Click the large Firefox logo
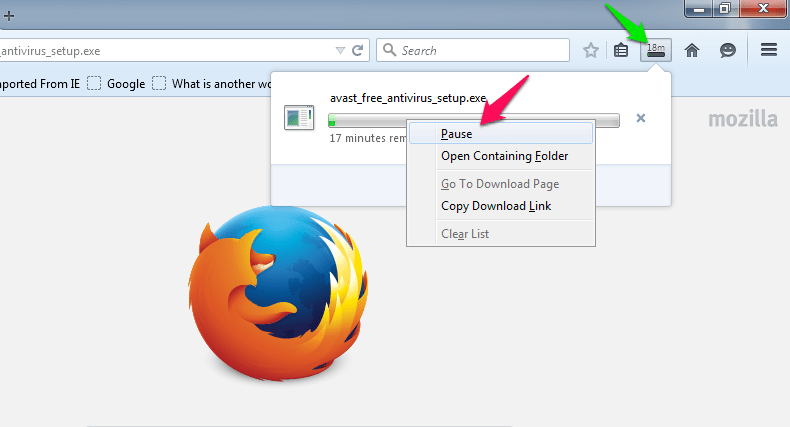Viewport: 790px width, 427px height. [x=278, y=294]
